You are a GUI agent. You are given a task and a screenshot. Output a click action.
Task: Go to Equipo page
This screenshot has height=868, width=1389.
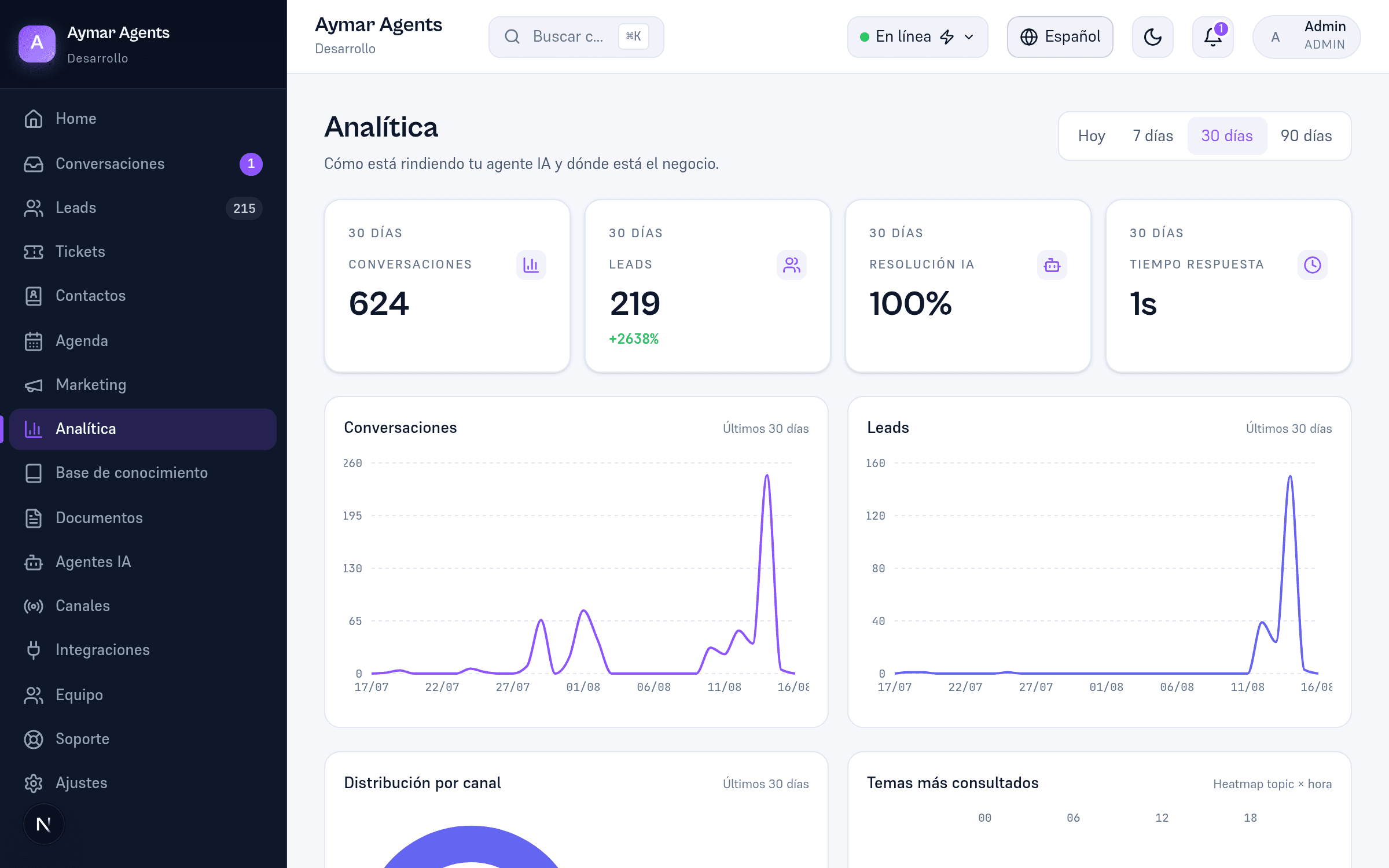(143, 695)
